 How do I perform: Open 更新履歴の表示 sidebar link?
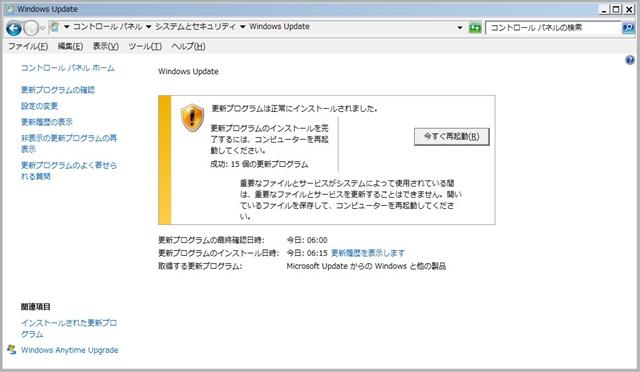click(47, 122)
